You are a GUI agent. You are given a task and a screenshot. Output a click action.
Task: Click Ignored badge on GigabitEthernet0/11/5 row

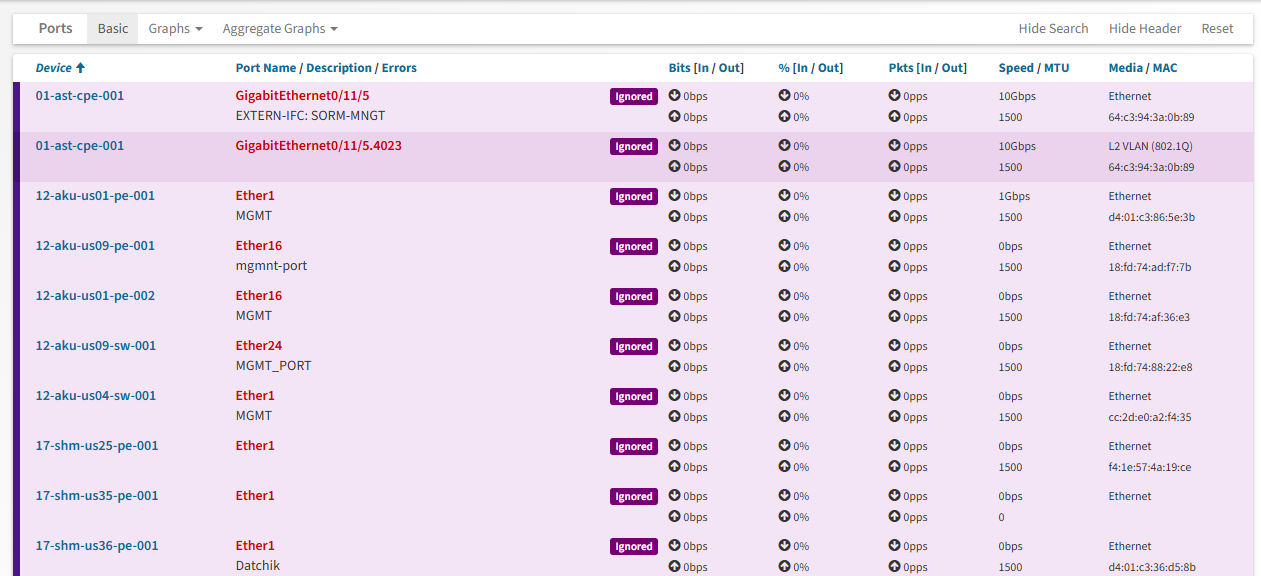pos(634,97)
